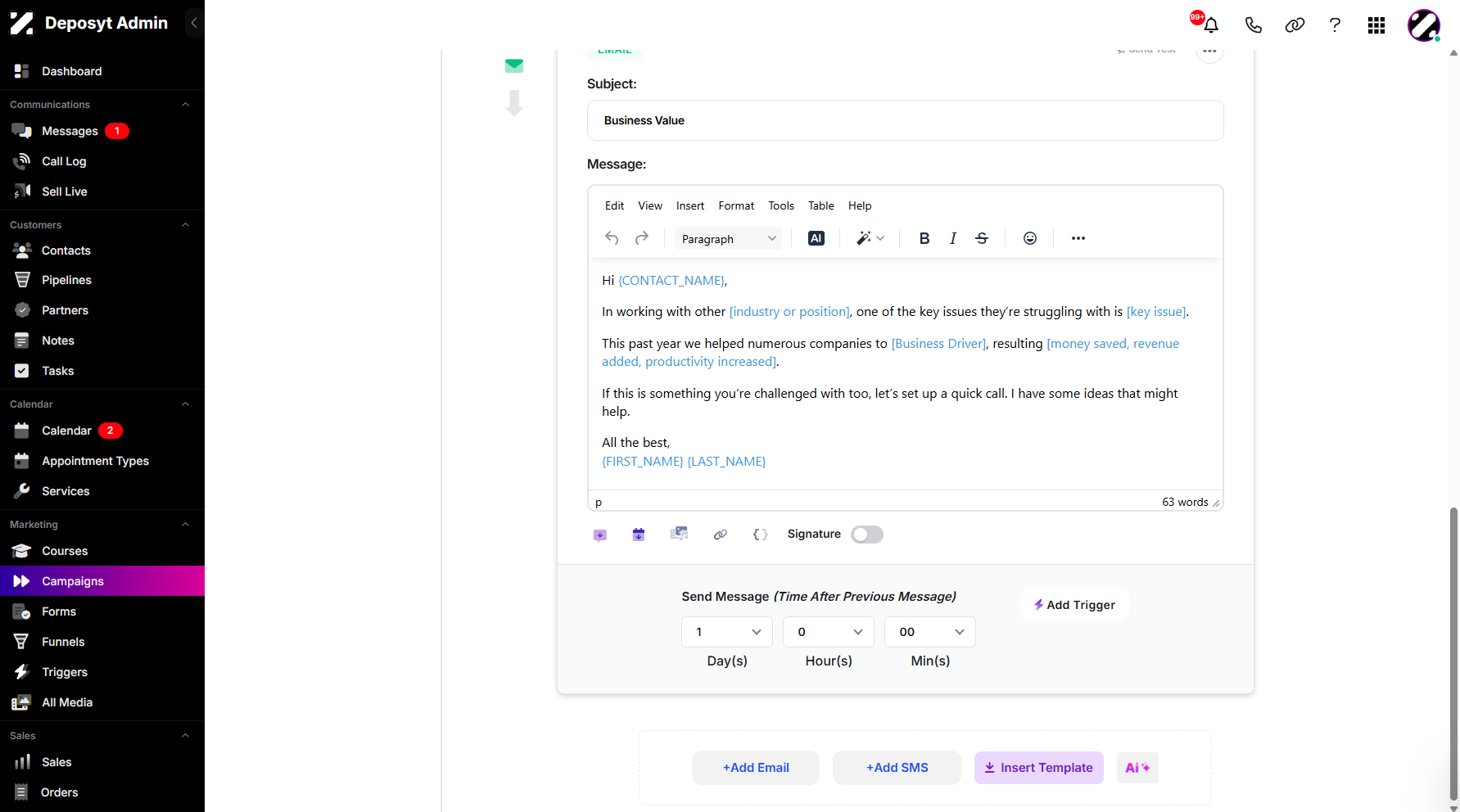
Task: Open the Edit menu in editor
Action: [x=614, y=205]
